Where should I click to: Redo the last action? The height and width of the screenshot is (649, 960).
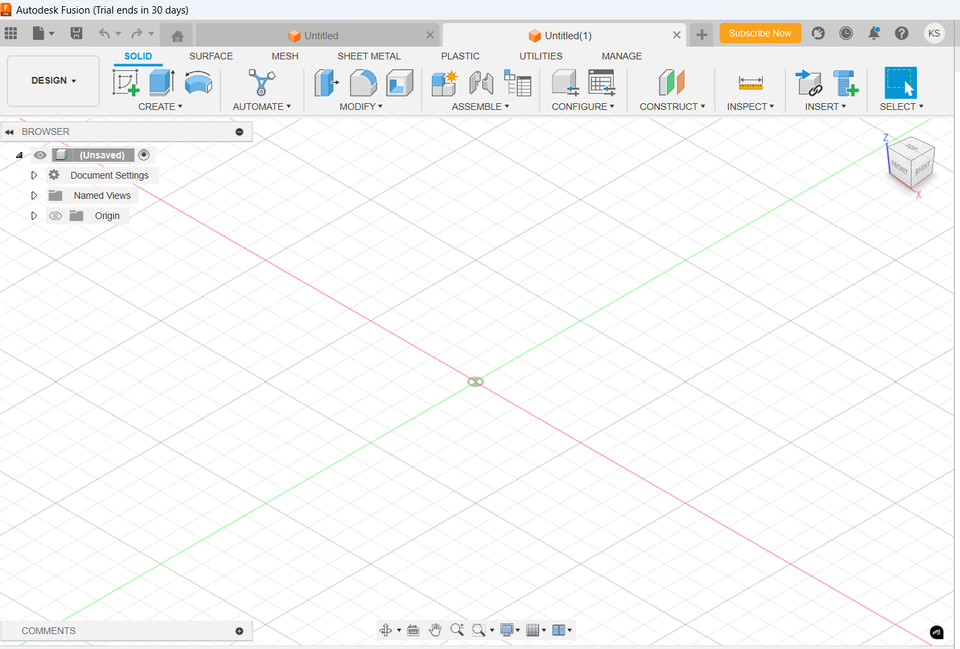(137, 34)
